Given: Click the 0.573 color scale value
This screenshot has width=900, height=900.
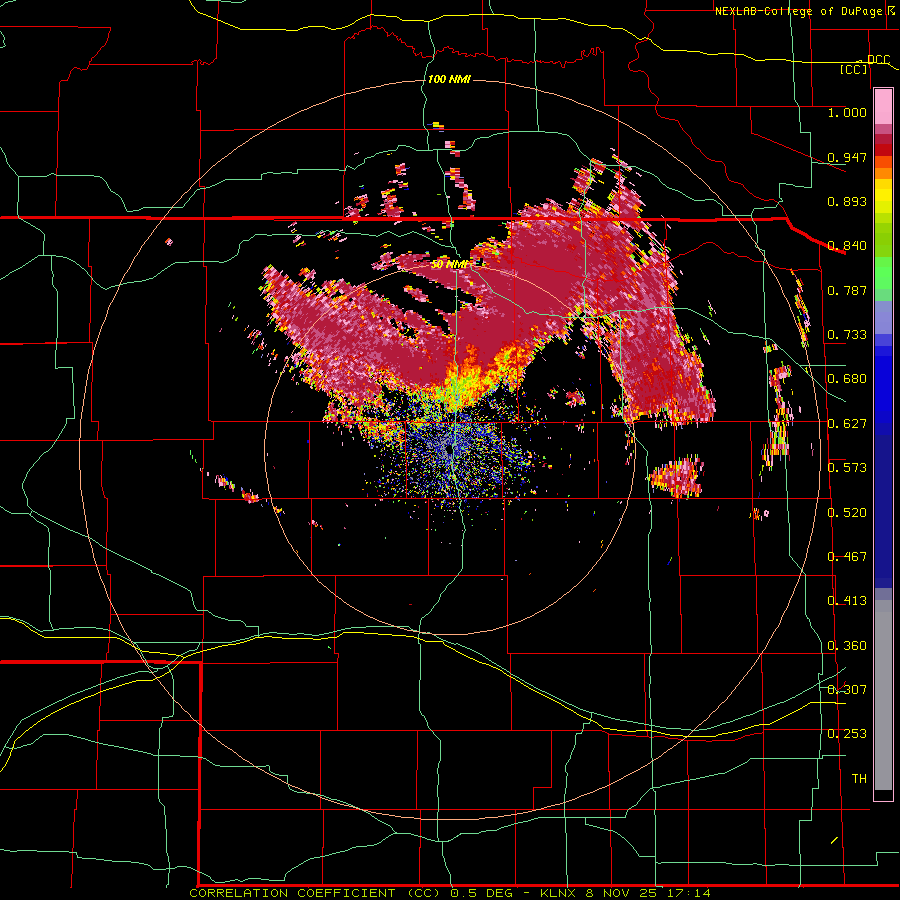Looking at the screenshot, I should (847, 468).
